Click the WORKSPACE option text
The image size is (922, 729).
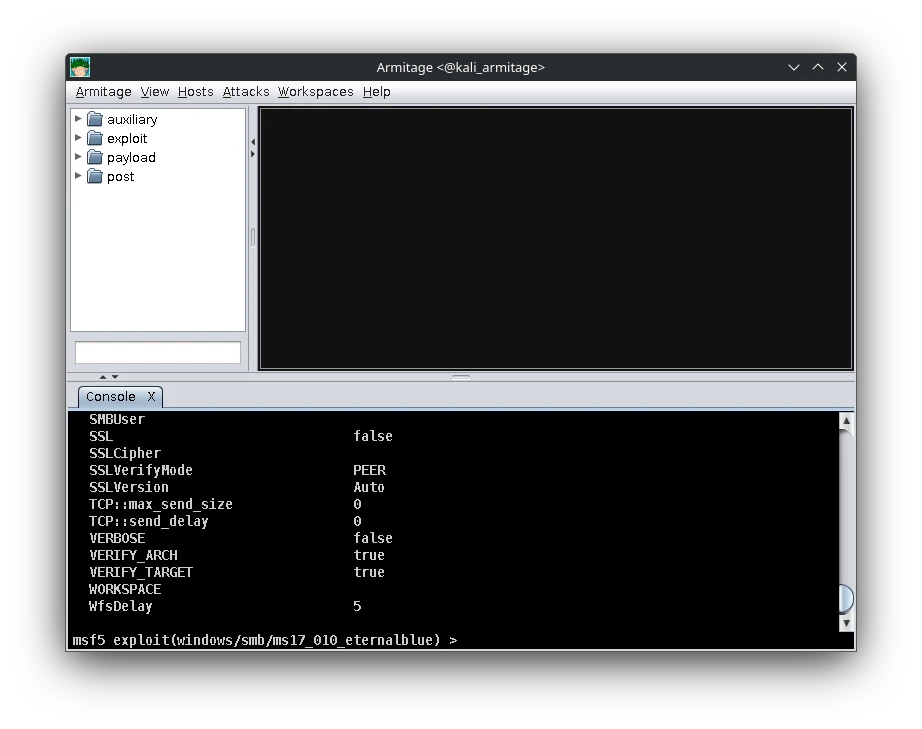(x=125, y=589)
